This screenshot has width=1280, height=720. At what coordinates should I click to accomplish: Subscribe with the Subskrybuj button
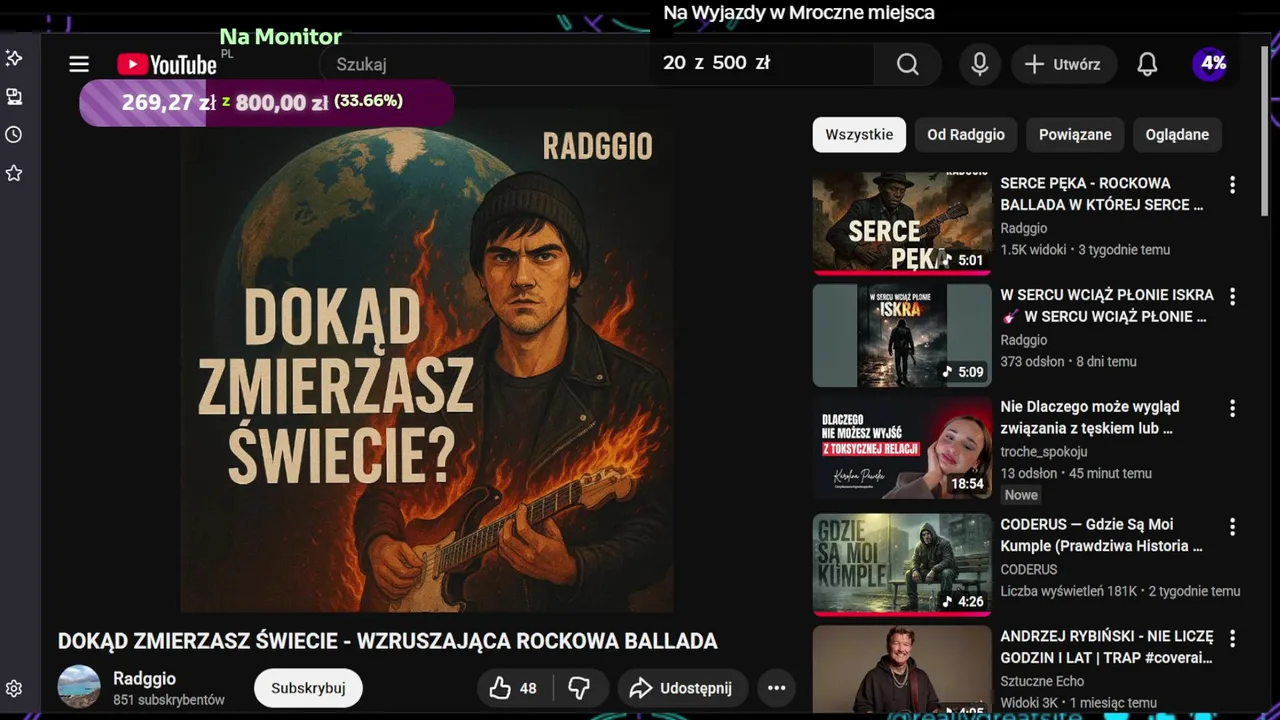308,688
